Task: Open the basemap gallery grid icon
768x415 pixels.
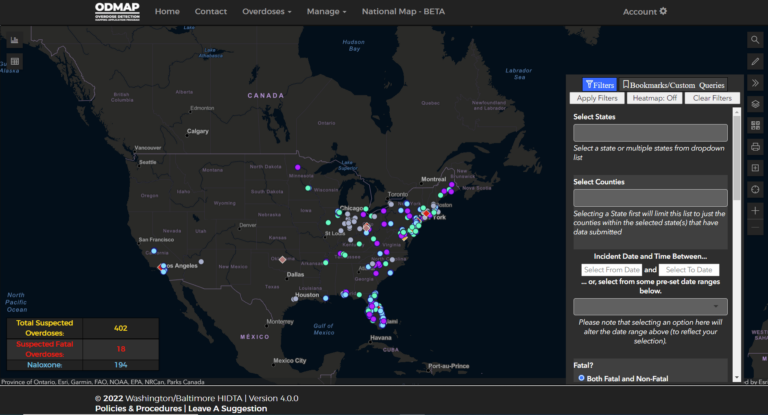Action: (755, 125)
